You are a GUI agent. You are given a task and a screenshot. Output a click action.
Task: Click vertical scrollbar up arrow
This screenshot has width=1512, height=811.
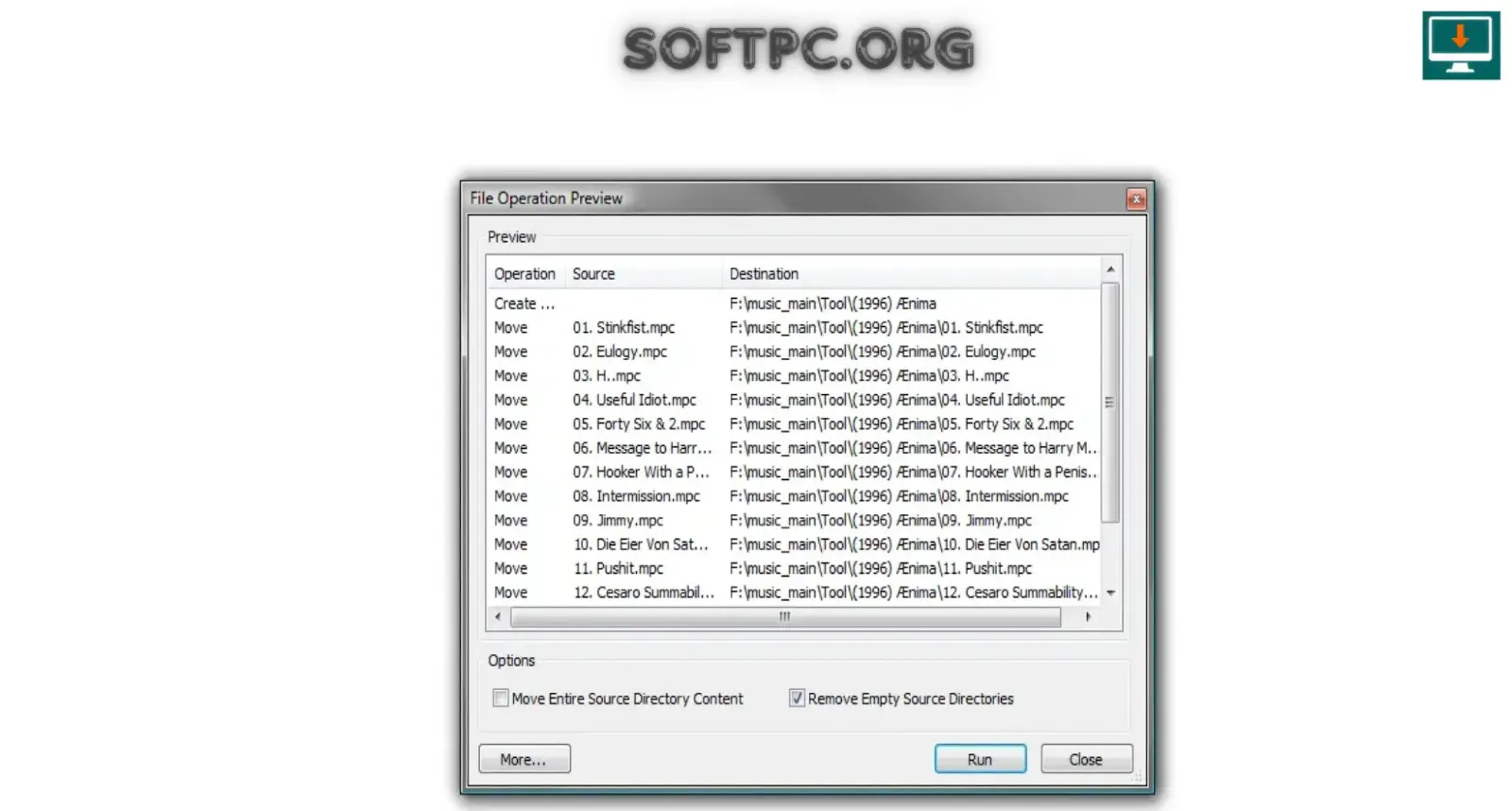[x=1111, y=269]
